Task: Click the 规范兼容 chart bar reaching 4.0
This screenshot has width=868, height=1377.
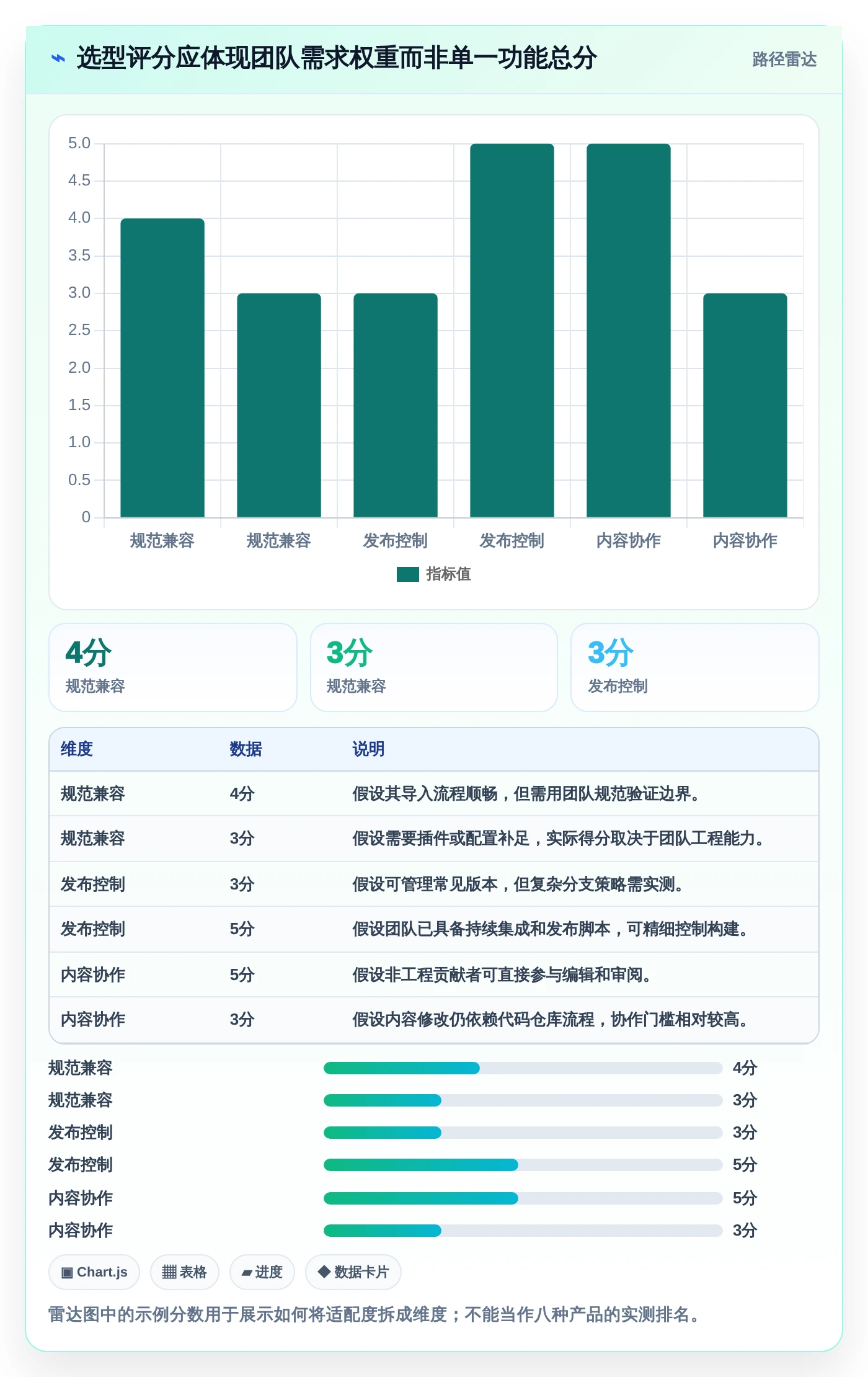Action: coord(162,368)
